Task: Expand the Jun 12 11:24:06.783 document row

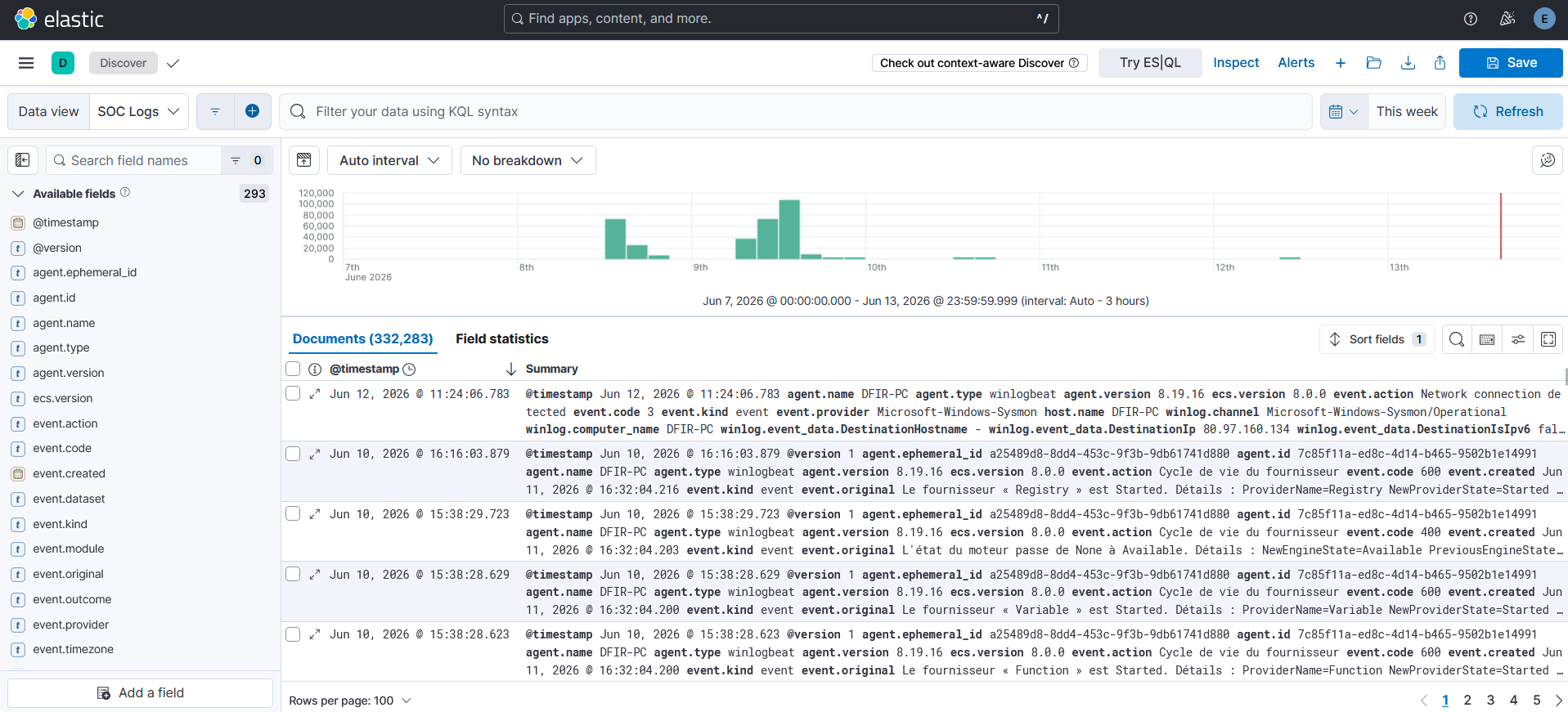Action: coord(314,394)
